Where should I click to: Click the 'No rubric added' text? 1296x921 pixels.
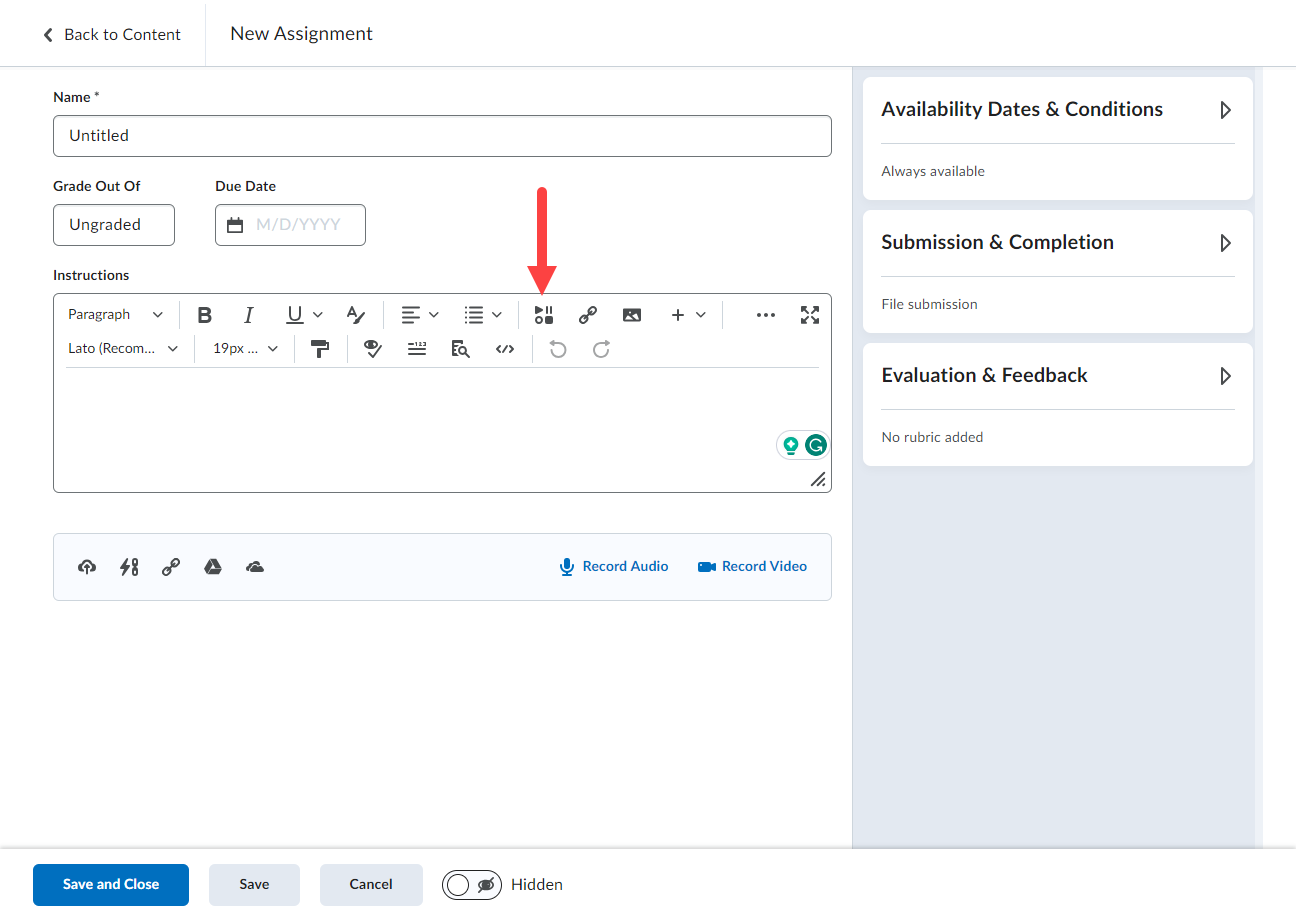[x=932, y=437]
